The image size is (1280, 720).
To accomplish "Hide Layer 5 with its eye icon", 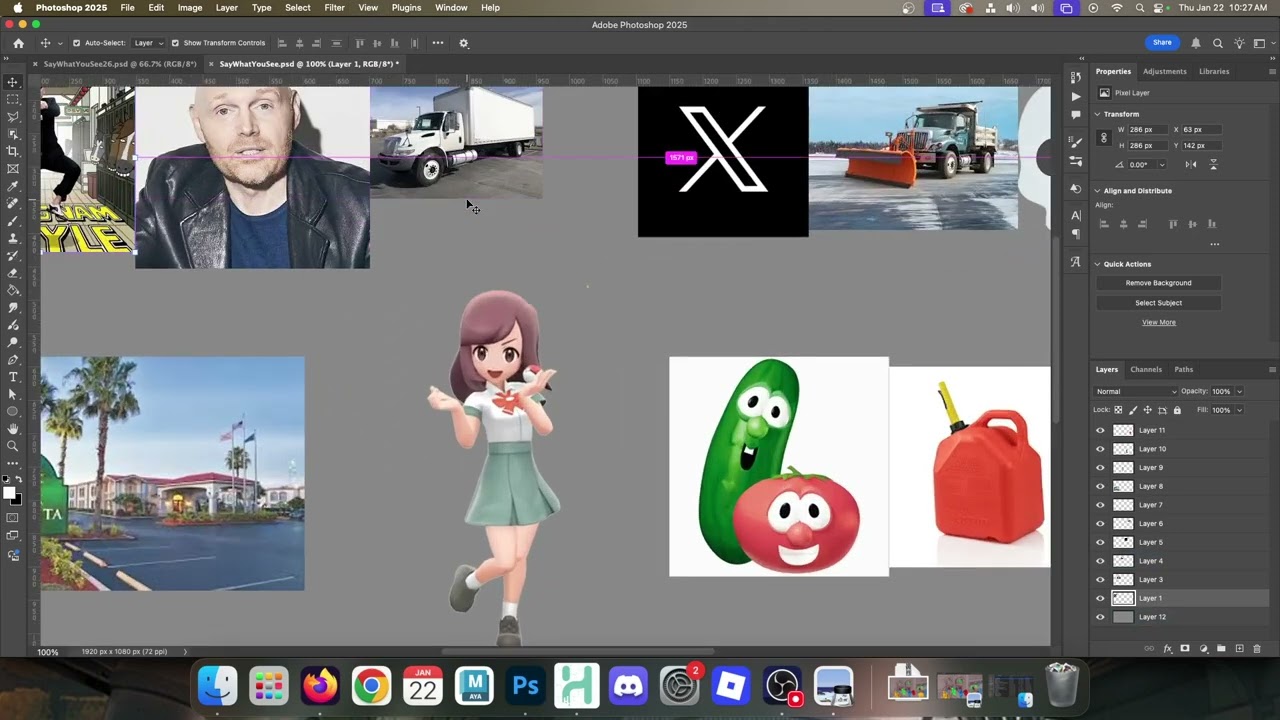I will click(1100, 542).
